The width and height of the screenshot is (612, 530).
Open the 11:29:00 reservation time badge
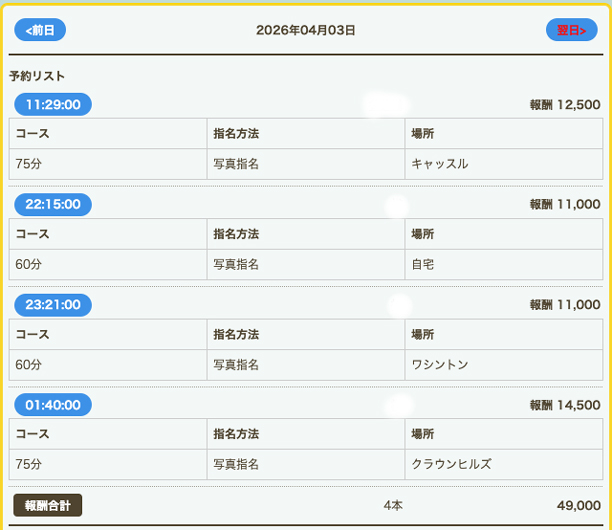click(x=53, y=104)
